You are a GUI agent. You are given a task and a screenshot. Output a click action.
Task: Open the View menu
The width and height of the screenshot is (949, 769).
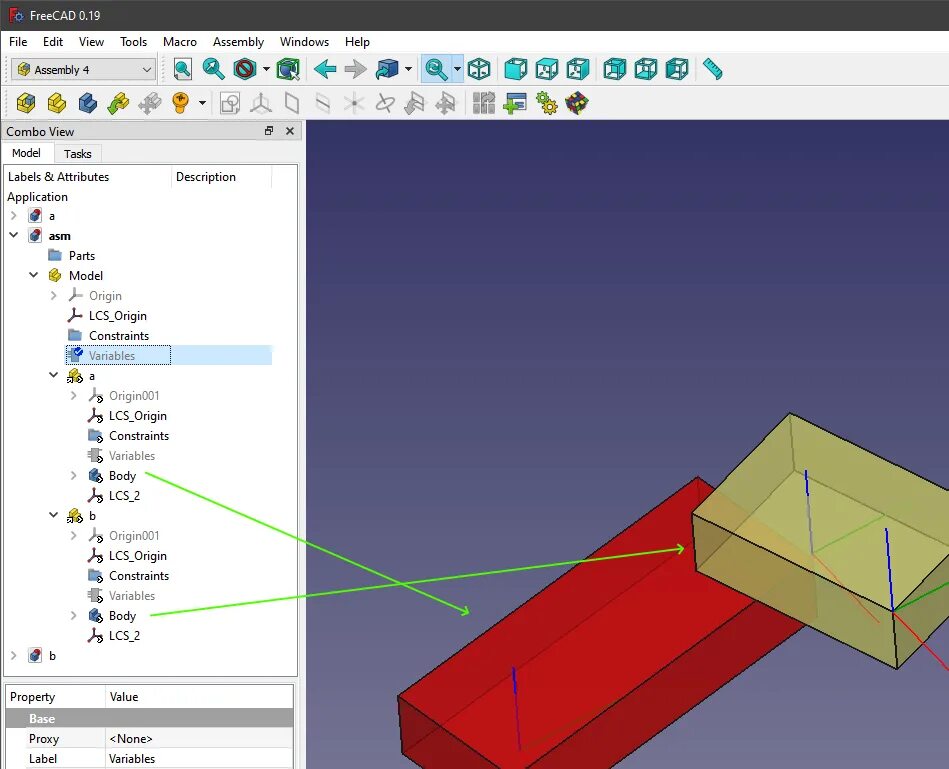tap(91, 42)
